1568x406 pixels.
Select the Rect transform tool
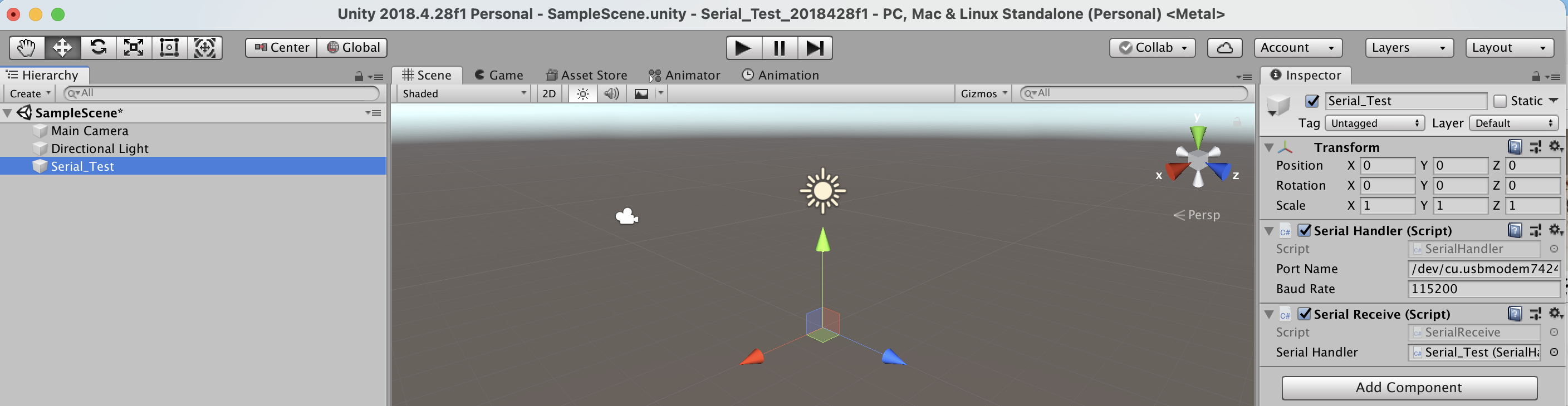point(169,47)
